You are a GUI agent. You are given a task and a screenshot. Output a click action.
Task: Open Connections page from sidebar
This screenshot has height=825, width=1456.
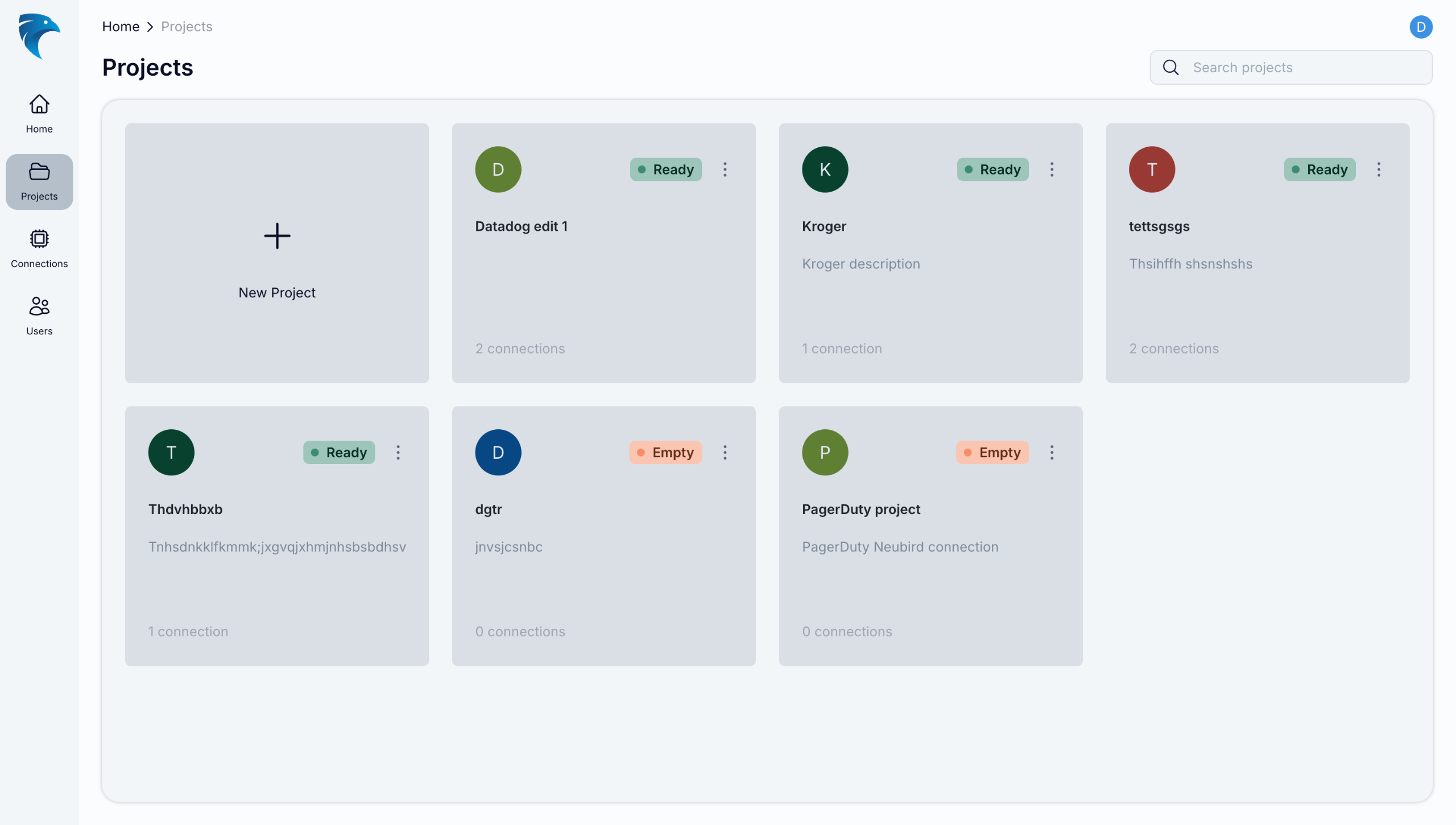click(39, 248)
